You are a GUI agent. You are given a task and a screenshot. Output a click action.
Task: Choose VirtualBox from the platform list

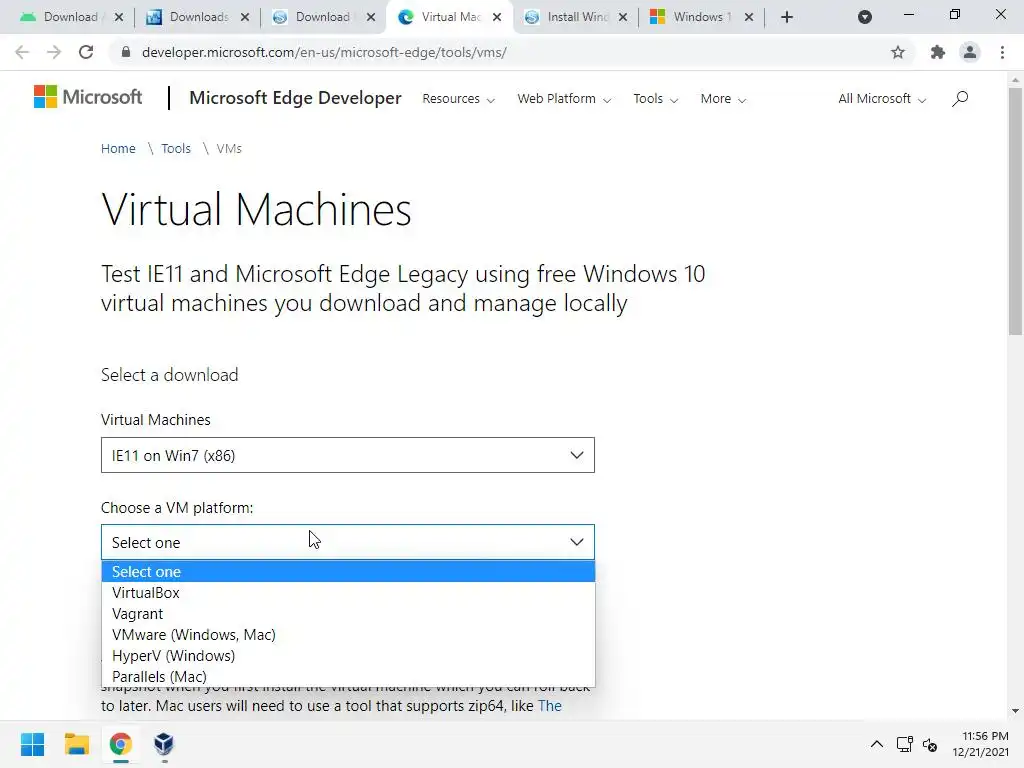point(348,592)
